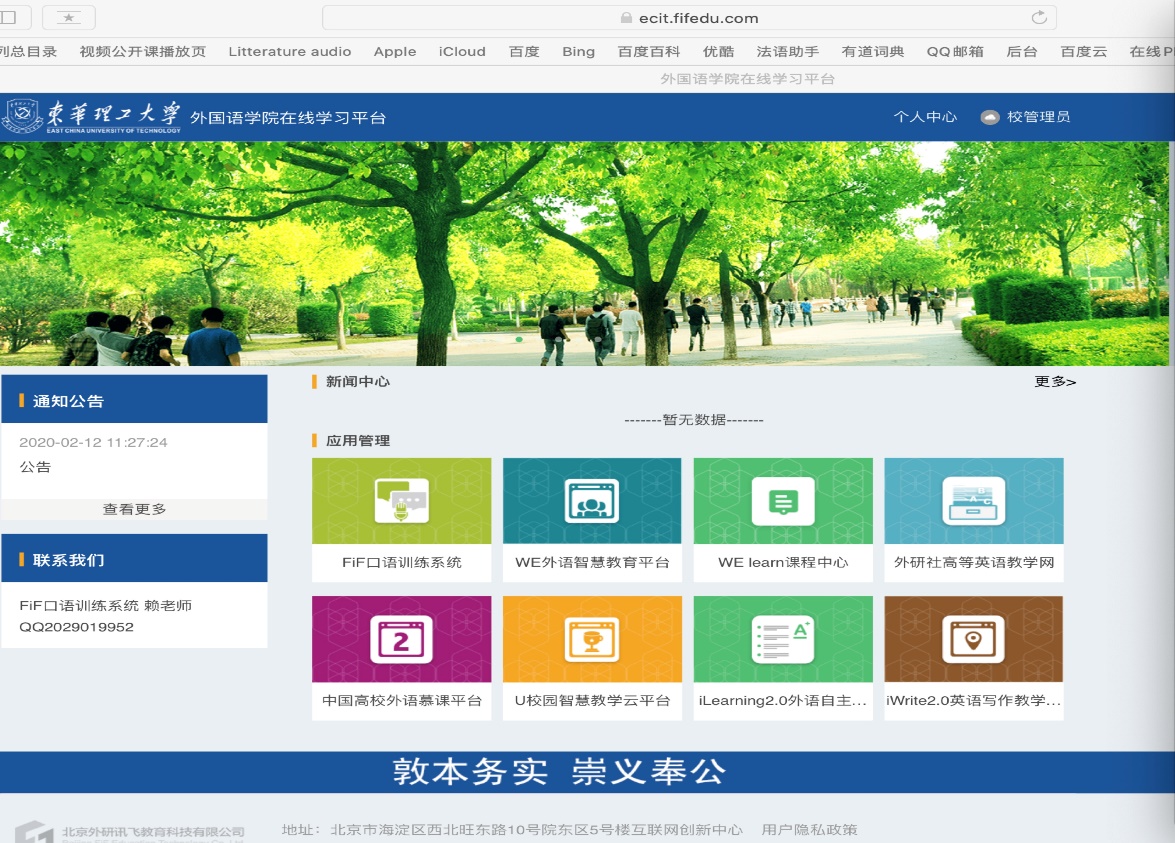
Task: Click the U校园智慧教学云平台 trophy icon
Action: (592, 639)
